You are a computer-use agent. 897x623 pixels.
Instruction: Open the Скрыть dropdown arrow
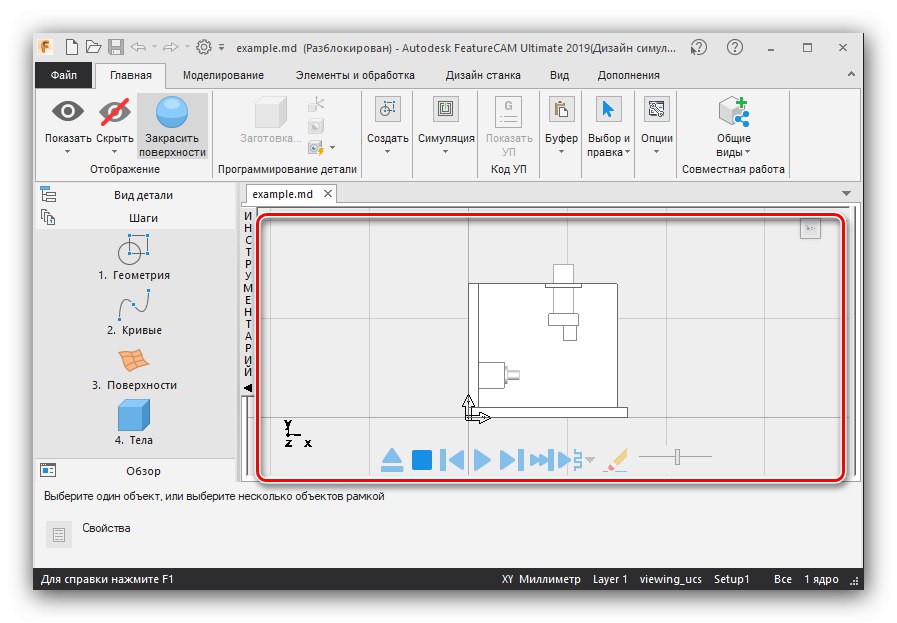coord(114,152)
